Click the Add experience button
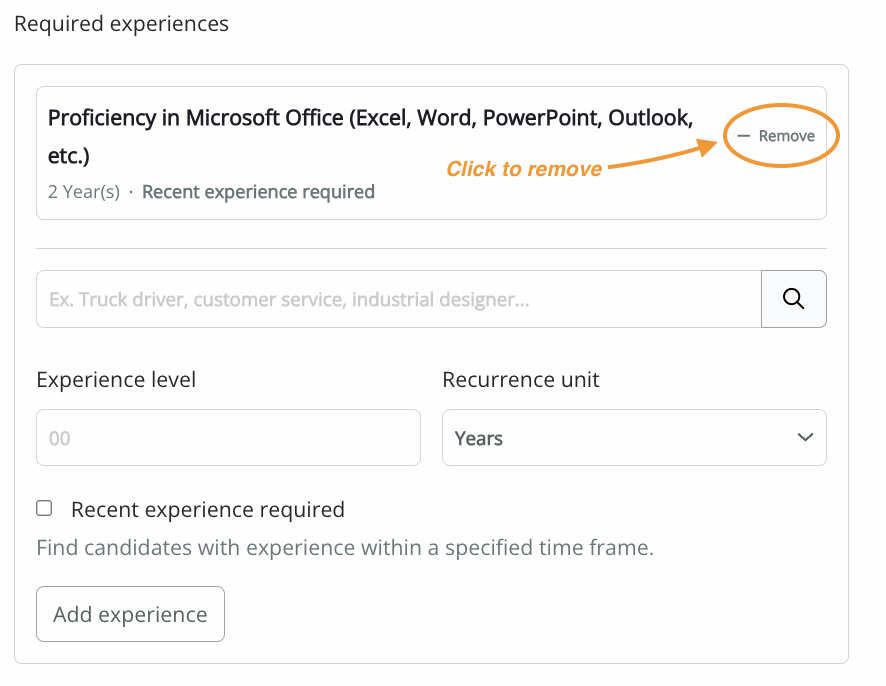The image size is (886, 686). (x=130, y=614)
